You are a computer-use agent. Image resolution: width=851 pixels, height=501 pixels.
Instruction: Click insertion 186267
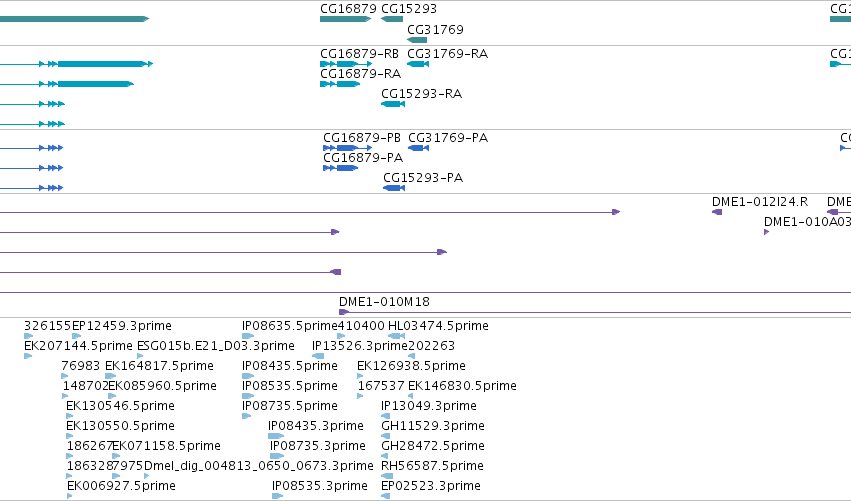[x=69, y=456]
